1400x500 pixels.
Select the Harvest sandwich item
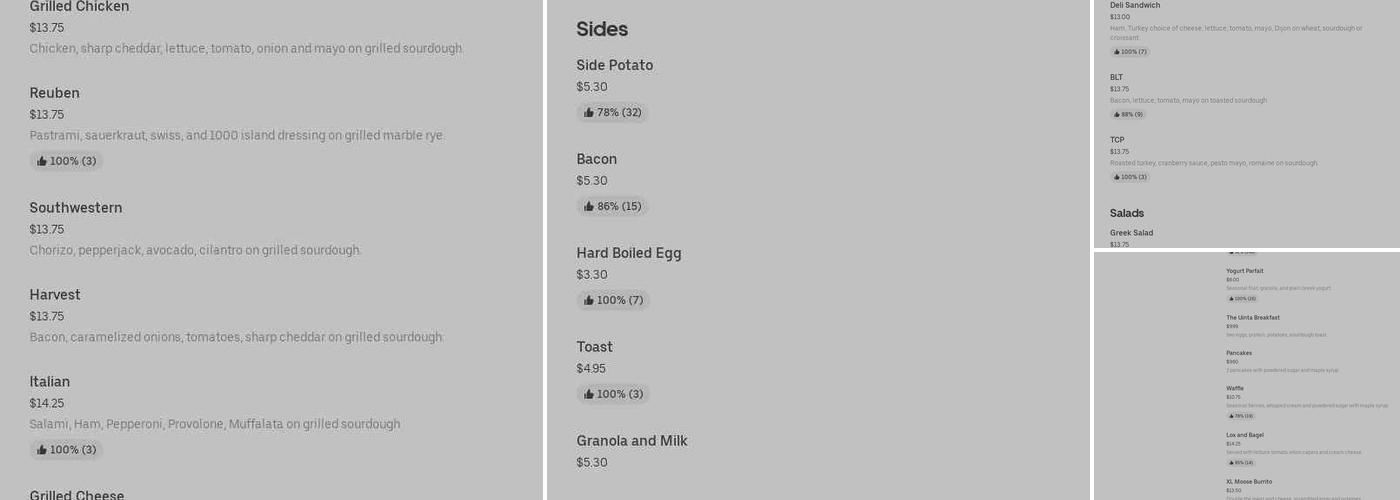coord(55,295)
